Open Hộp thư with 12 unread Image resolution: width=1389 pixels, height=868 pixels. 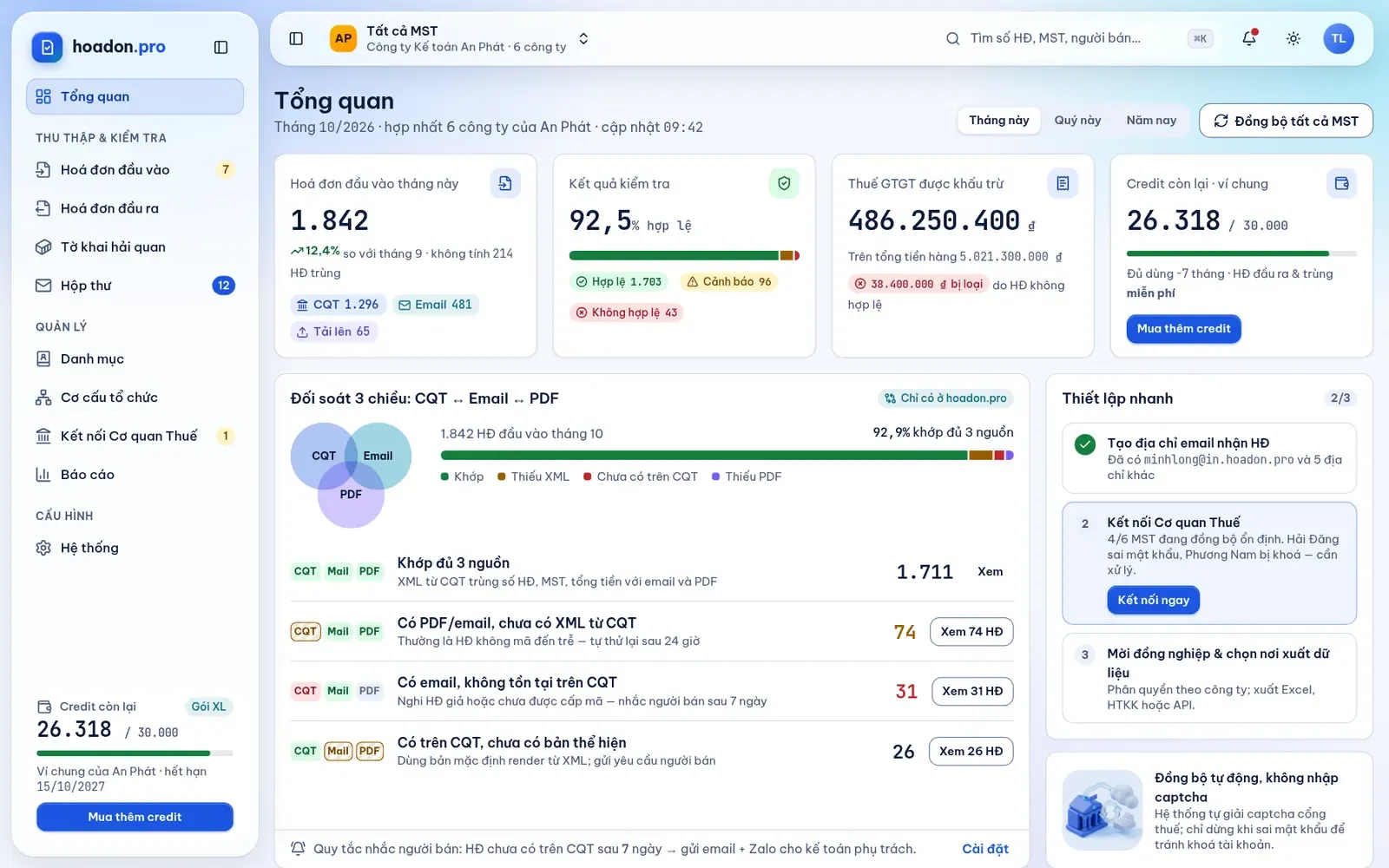click(x=135, y=286)
